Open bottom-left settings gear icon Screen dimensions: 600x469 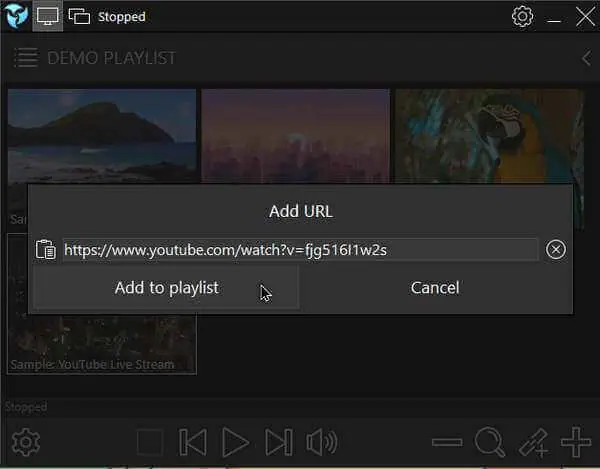click(x=26, y=442)
